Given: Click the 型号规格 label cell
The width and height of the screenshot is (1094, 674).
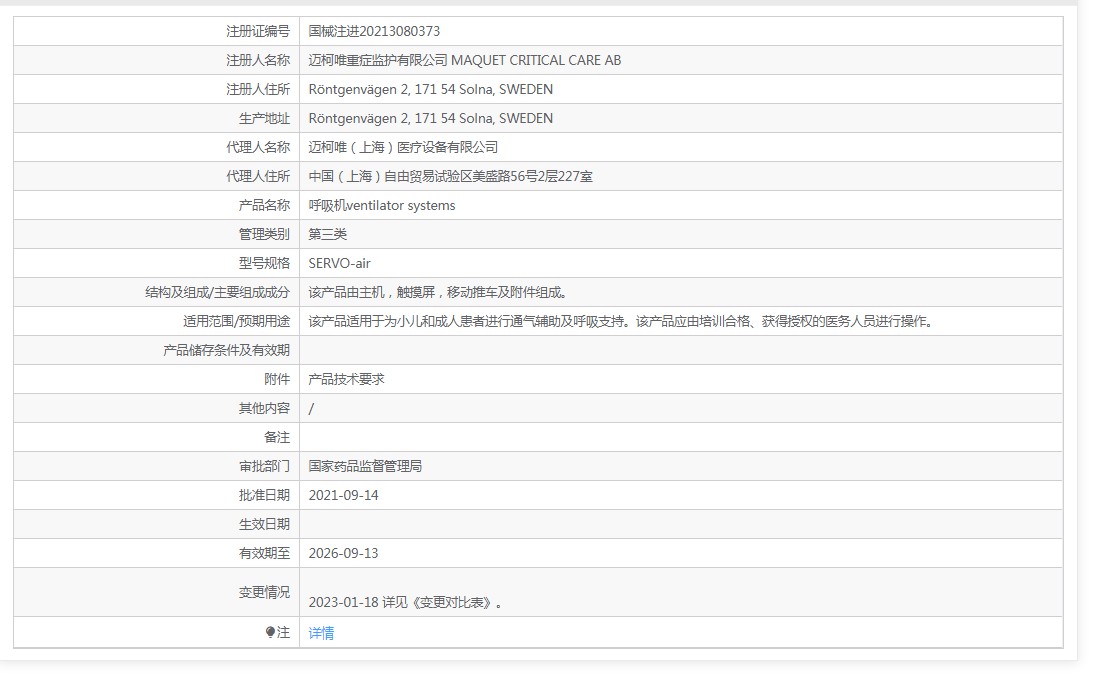Looking at the screenshot, I should tap(156, 263).
